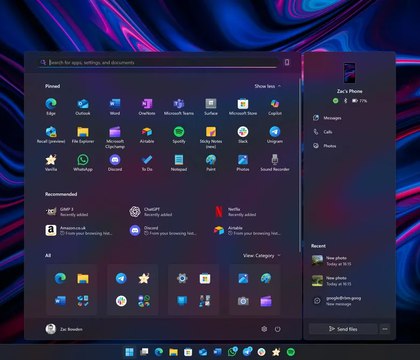Image resolution: width=420 pixels, height=360 pixels.
Task: Open File Explorer on the taskbar
Action: pos(173,352)
